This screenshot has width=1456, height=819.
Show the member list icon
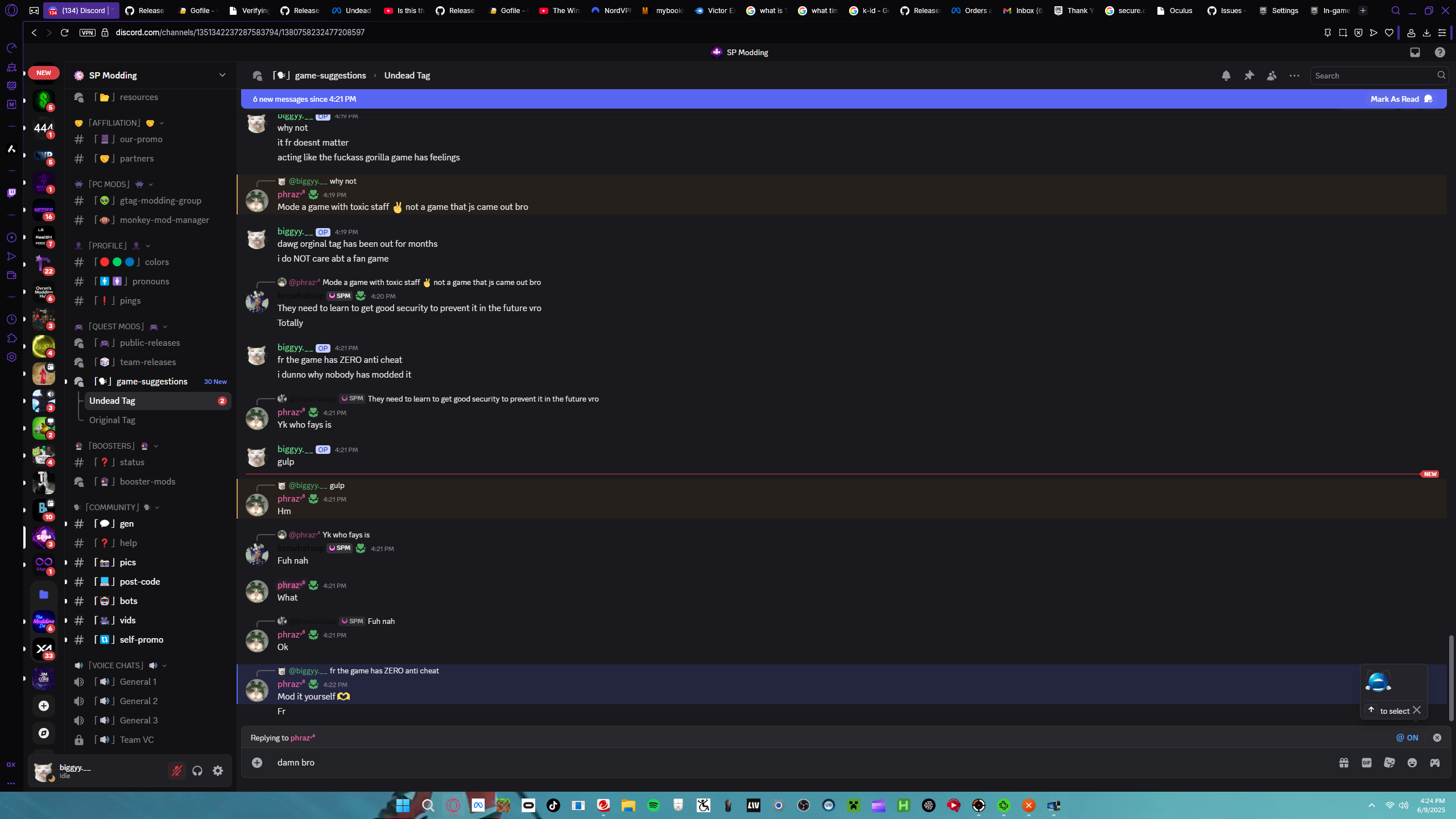[1272, 76]
